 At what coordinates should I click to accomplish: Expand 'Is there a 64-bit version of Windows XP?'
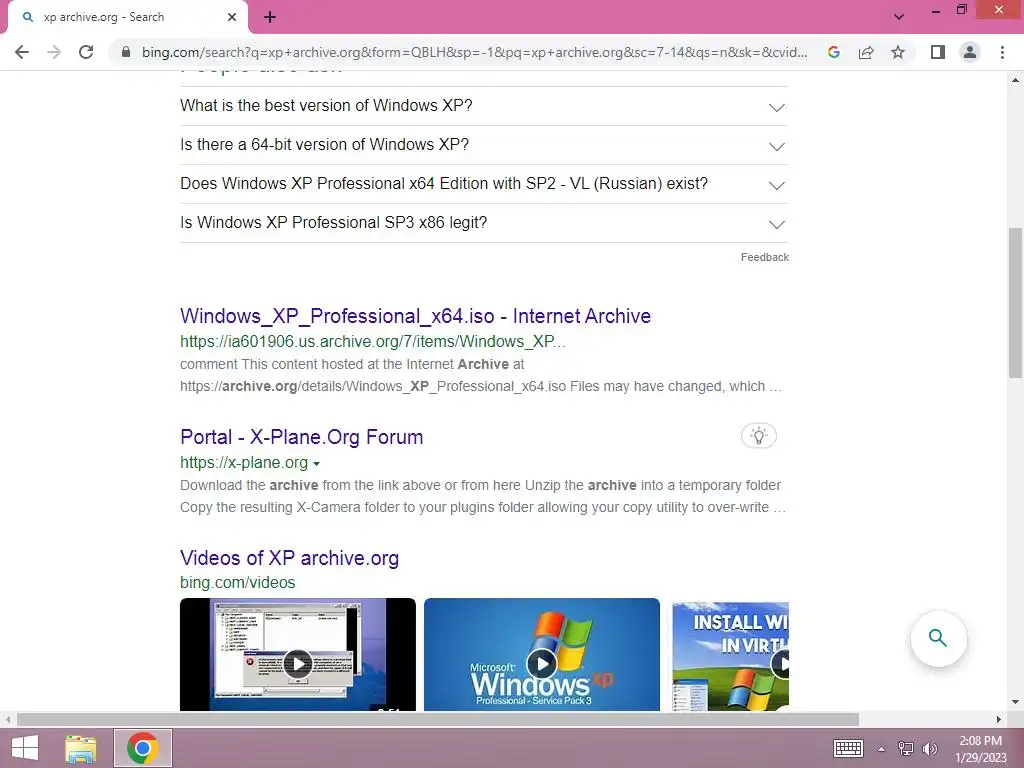click(484, 145)
